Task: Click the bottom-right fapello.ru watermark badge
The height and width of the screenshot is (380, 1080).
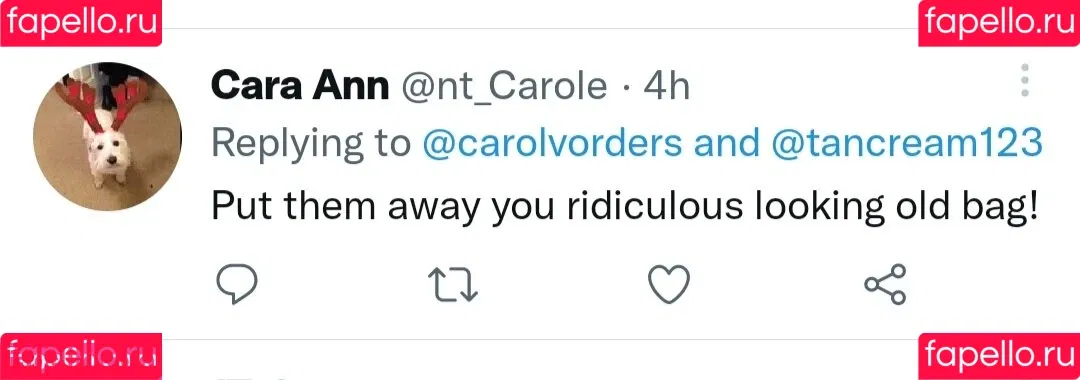Action: (x=999, y=357)
